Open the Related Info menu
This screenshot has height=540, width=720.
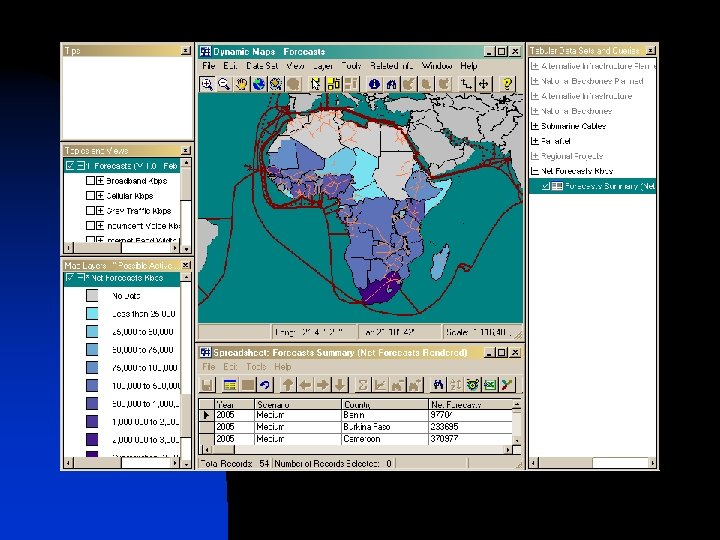392,66
